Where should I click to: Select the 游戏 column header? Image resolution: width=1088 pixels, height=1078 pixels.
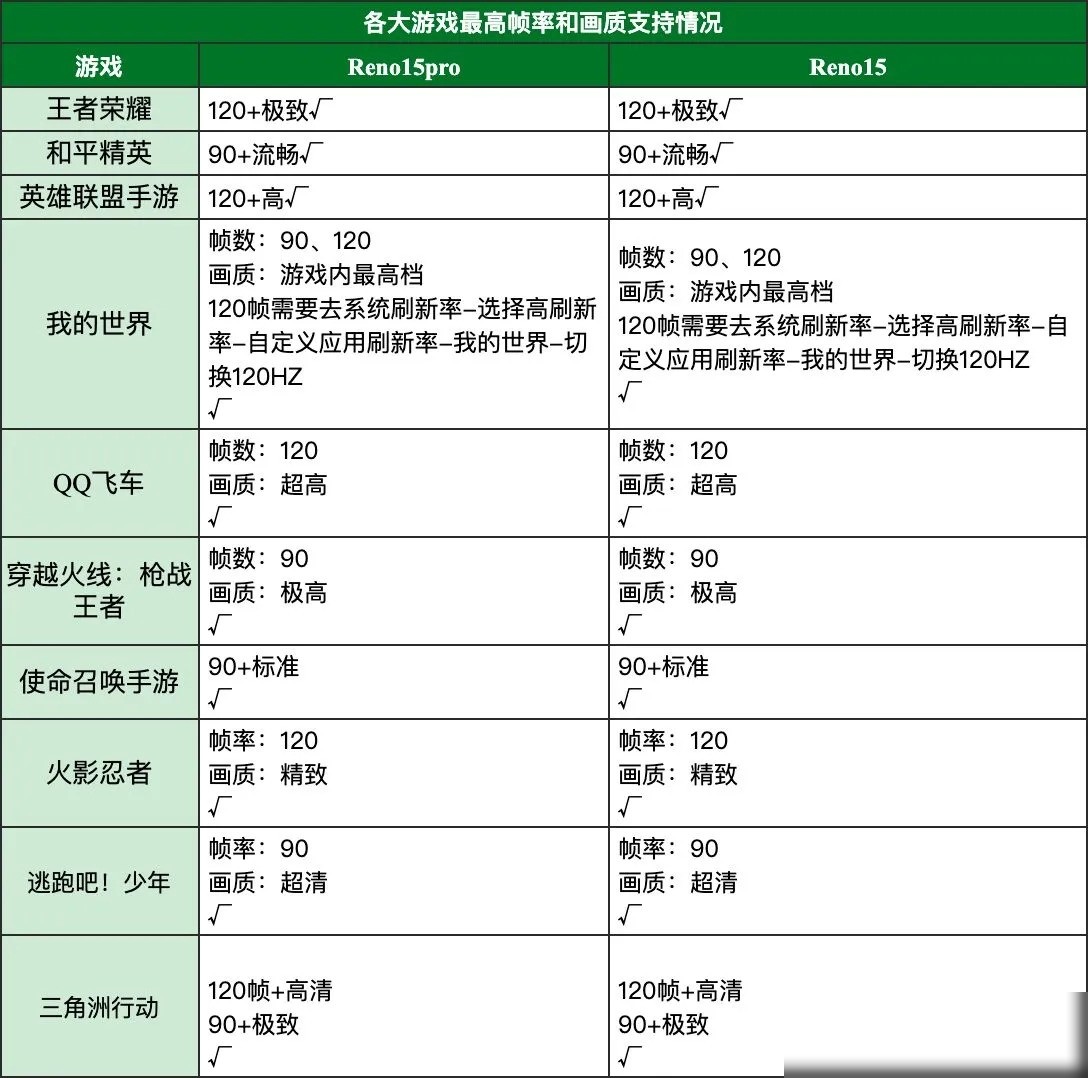click(99, 67)
